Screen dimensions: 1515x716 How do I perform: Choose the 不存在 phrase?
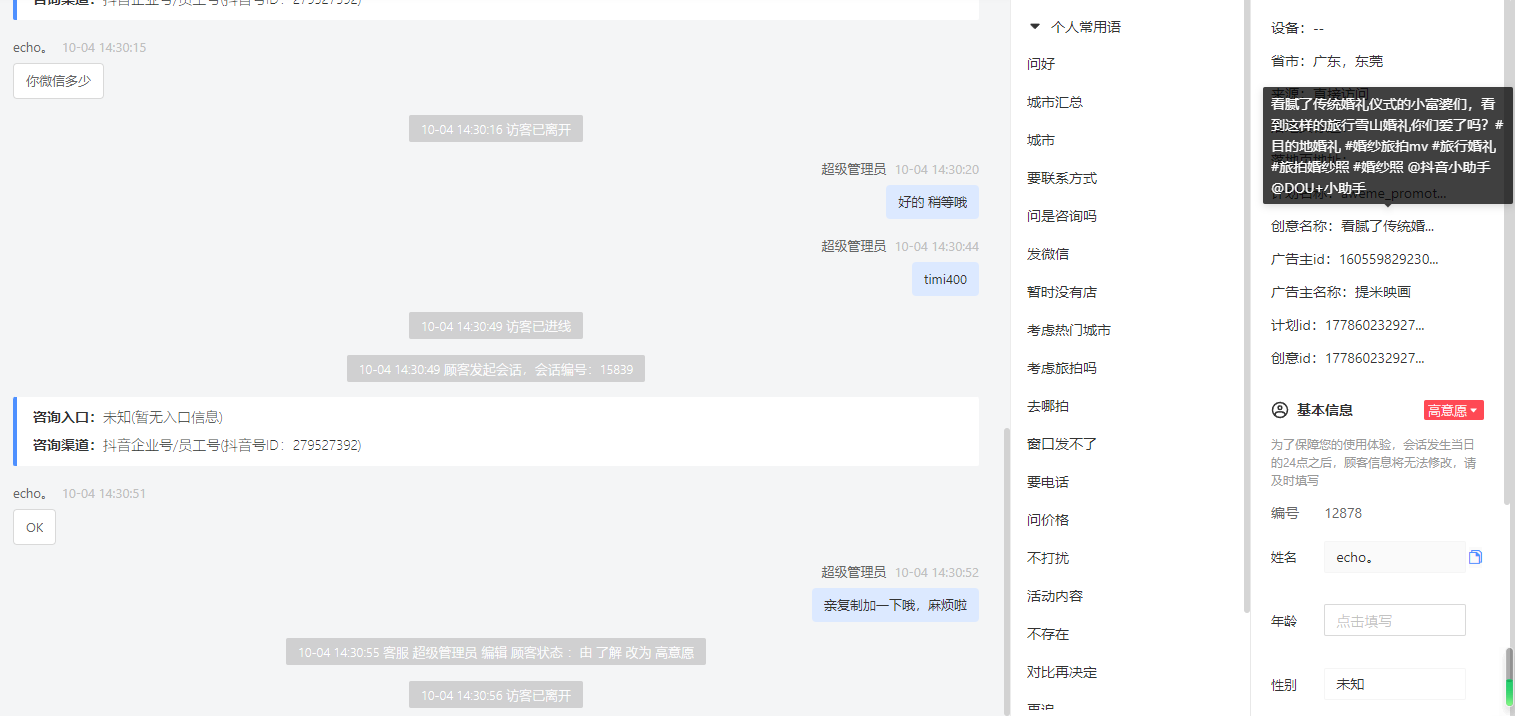click(x=1048, y=634)
